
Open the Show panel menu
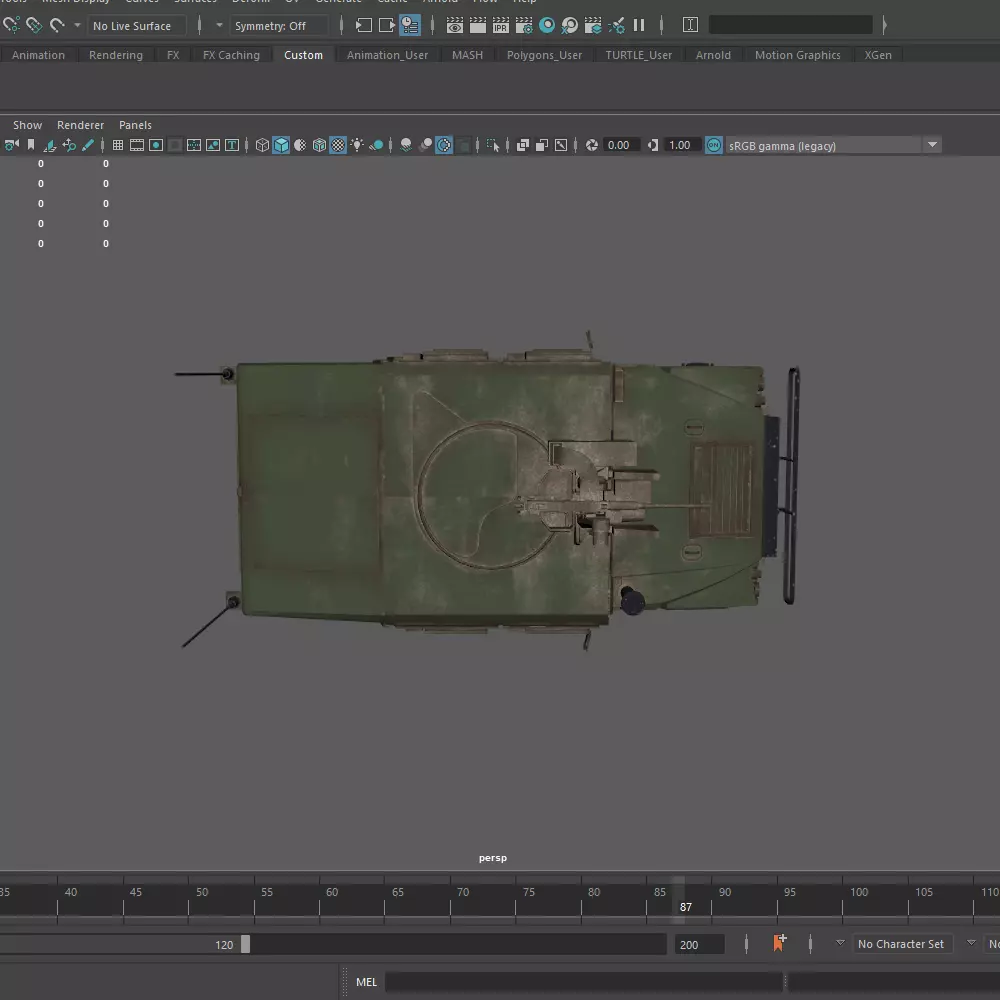(x=27, y=125)
